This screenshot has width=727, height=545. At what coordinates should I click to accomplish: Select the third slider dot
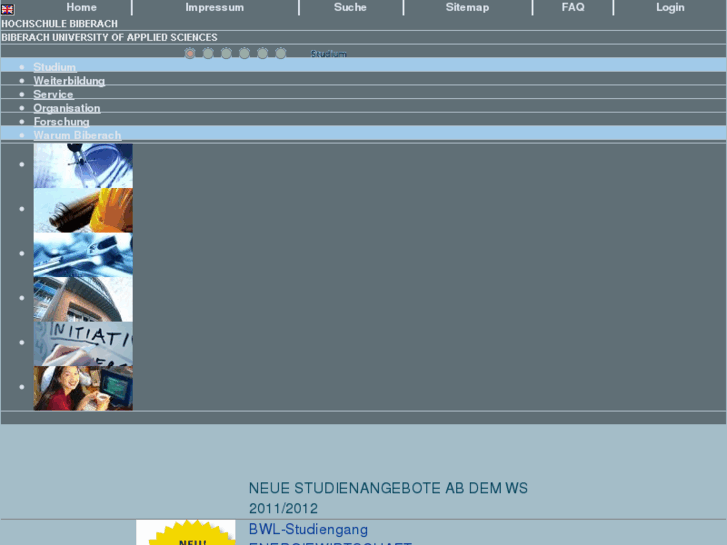(226, 53)
